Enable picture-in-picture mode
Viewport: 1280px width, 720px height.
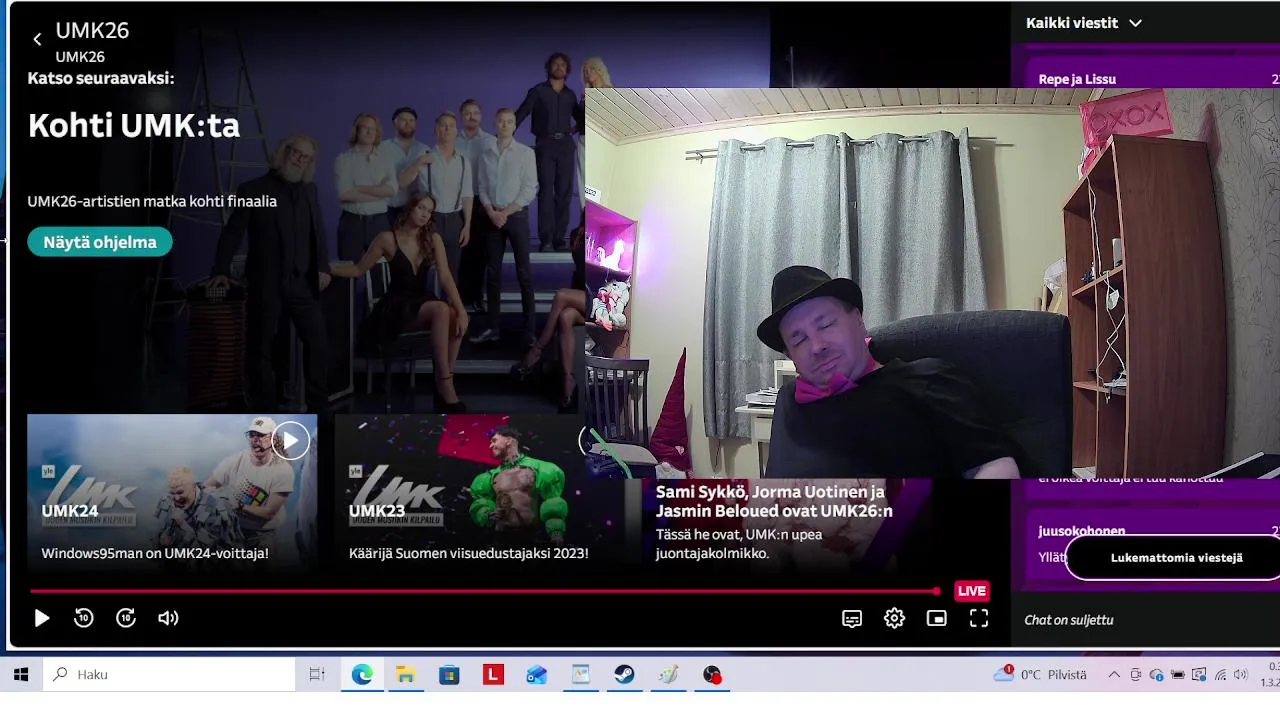click(x=936, y=619)
